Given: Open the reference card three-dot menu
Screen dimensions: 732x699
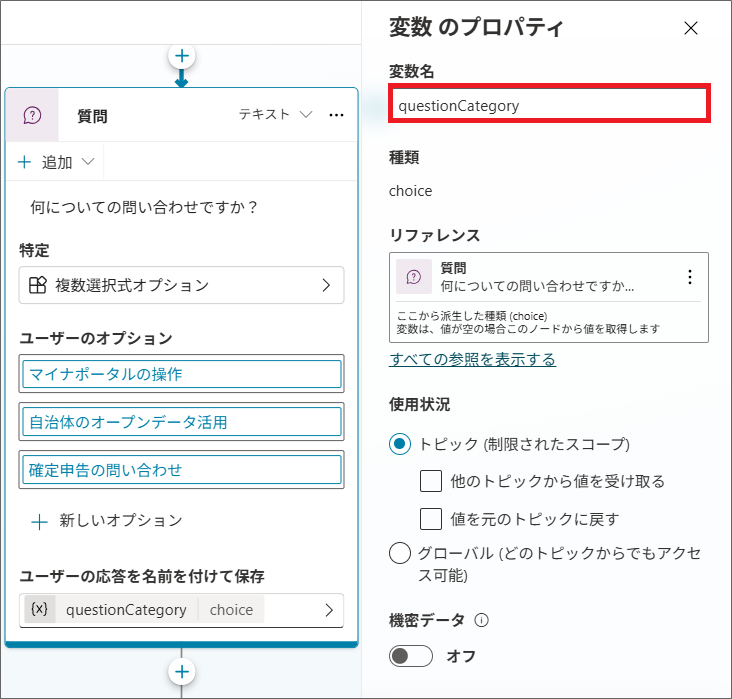Looking at the screenshot, I should click(689, 277).
